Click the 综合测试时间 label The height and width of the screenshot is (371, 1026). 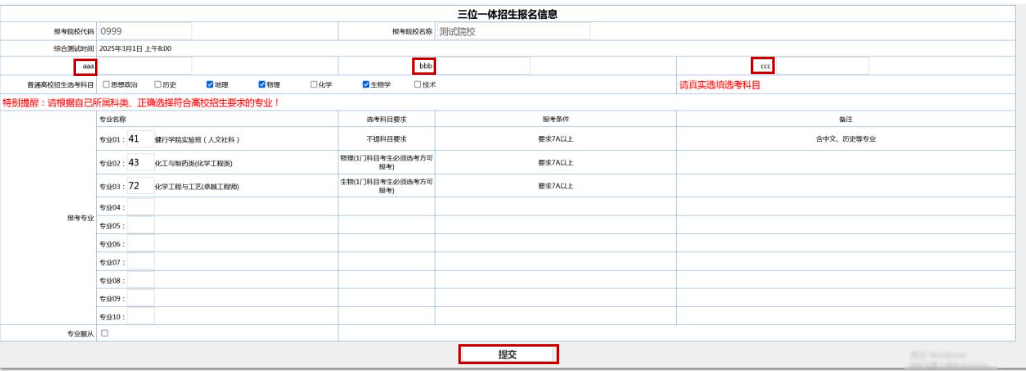74,48
